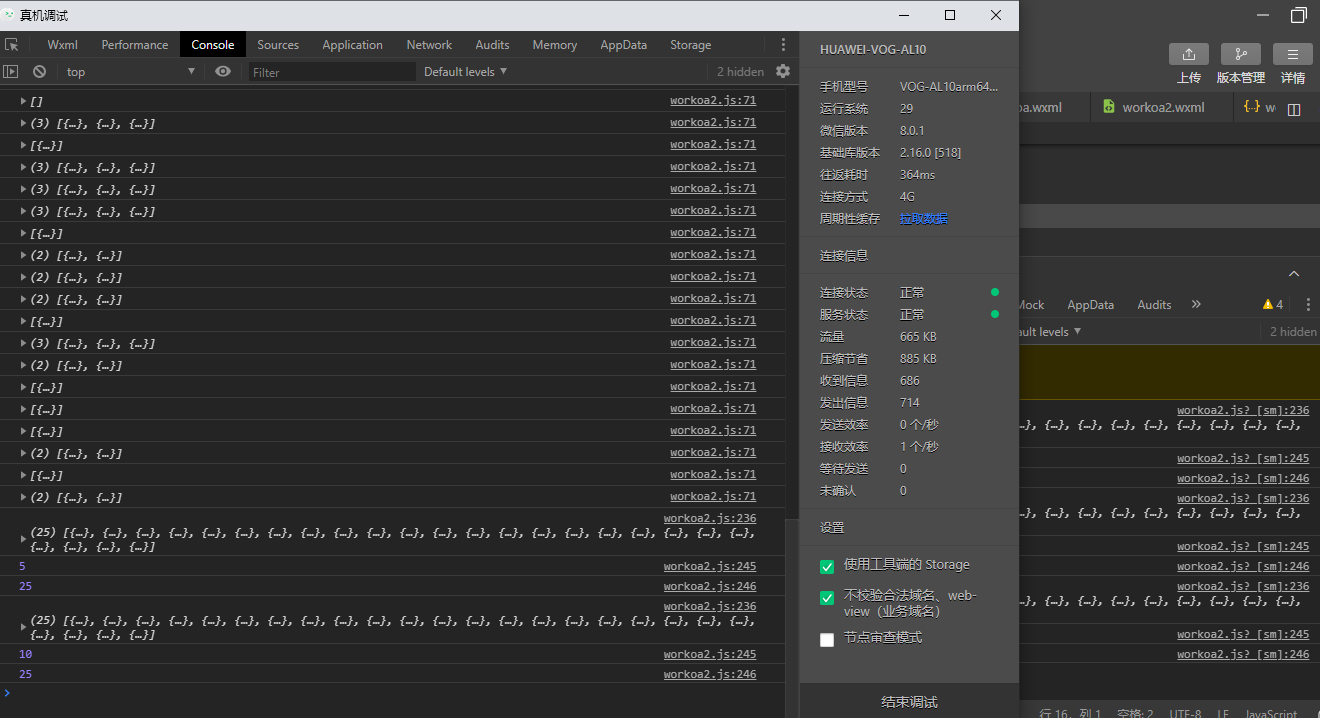Toggle the live expression eye icon

pos(222,72)
